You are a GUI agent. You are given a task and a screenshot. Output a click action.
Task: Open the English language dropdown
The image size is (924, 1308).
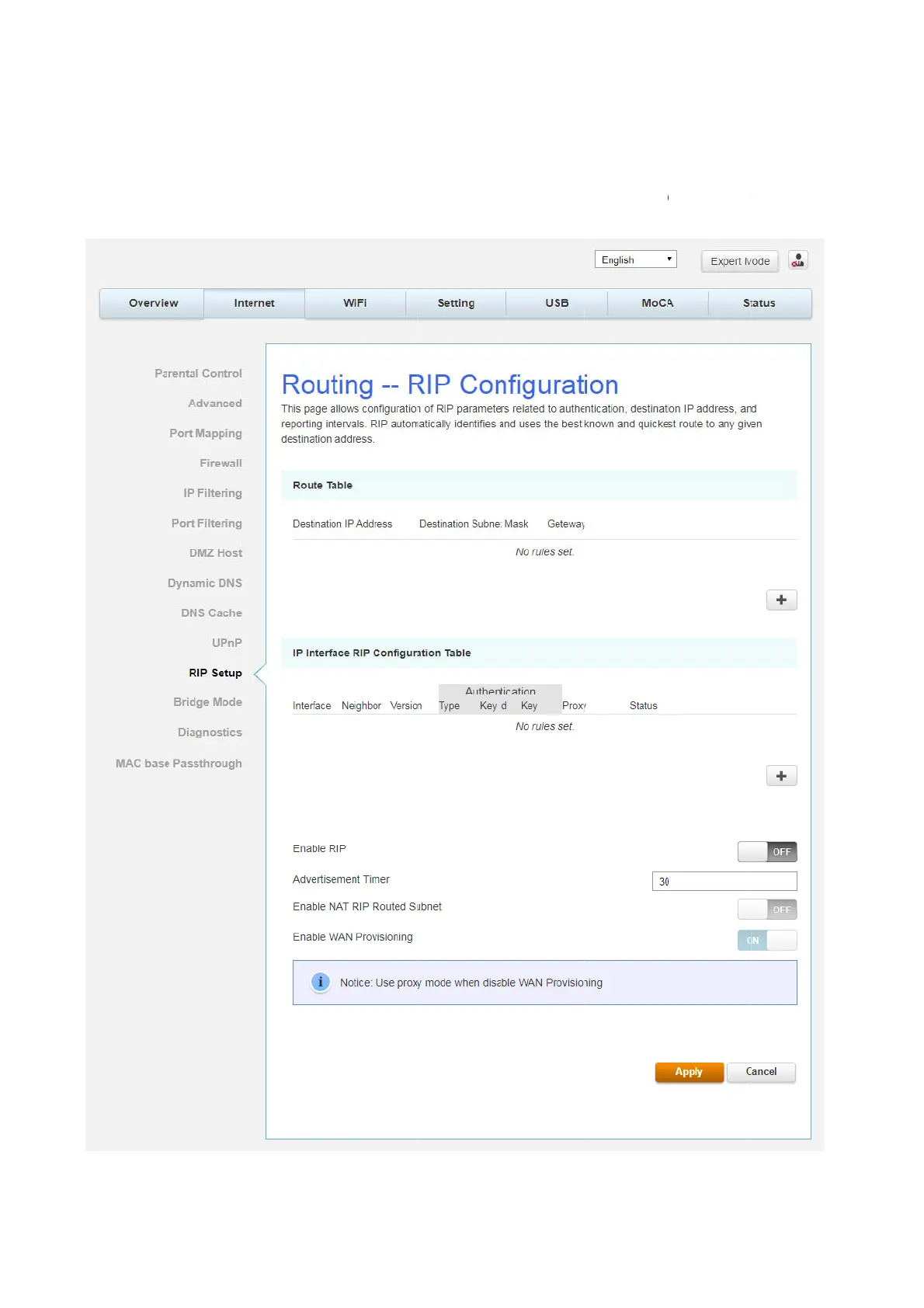pos(635,260)
